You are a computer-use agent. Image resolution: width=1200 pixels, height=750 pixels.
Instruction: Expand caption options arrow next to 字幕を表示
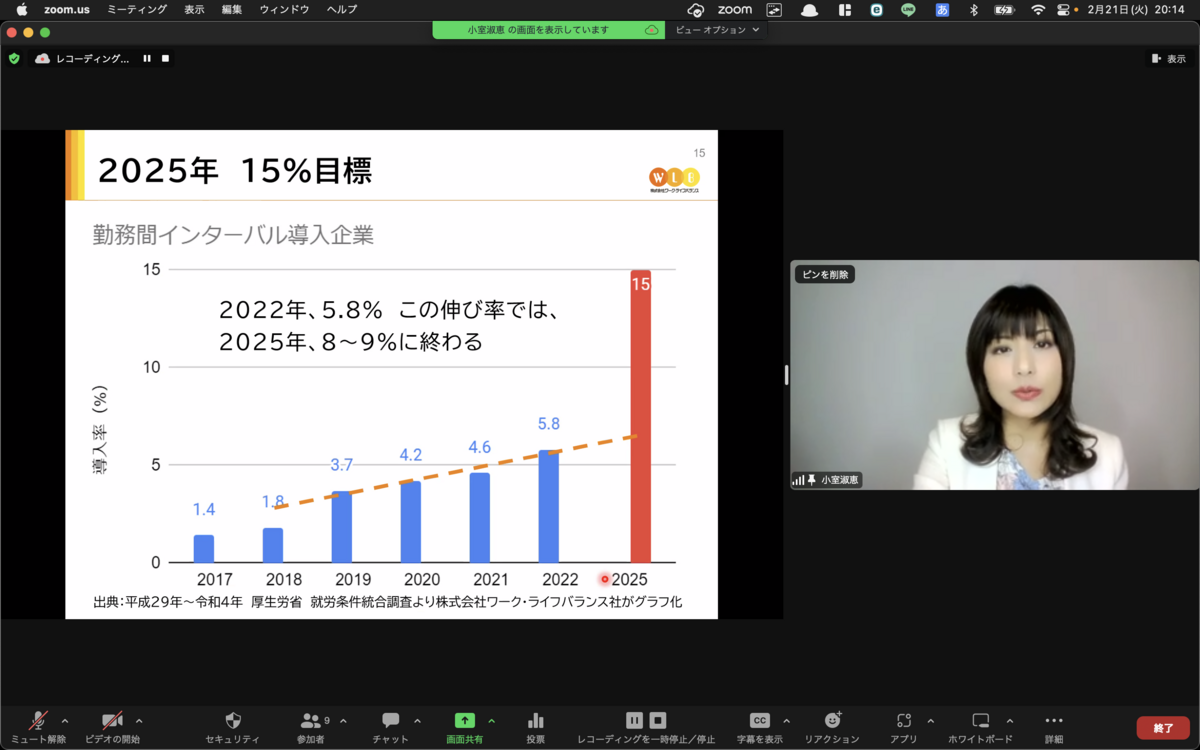coord(786,721)
